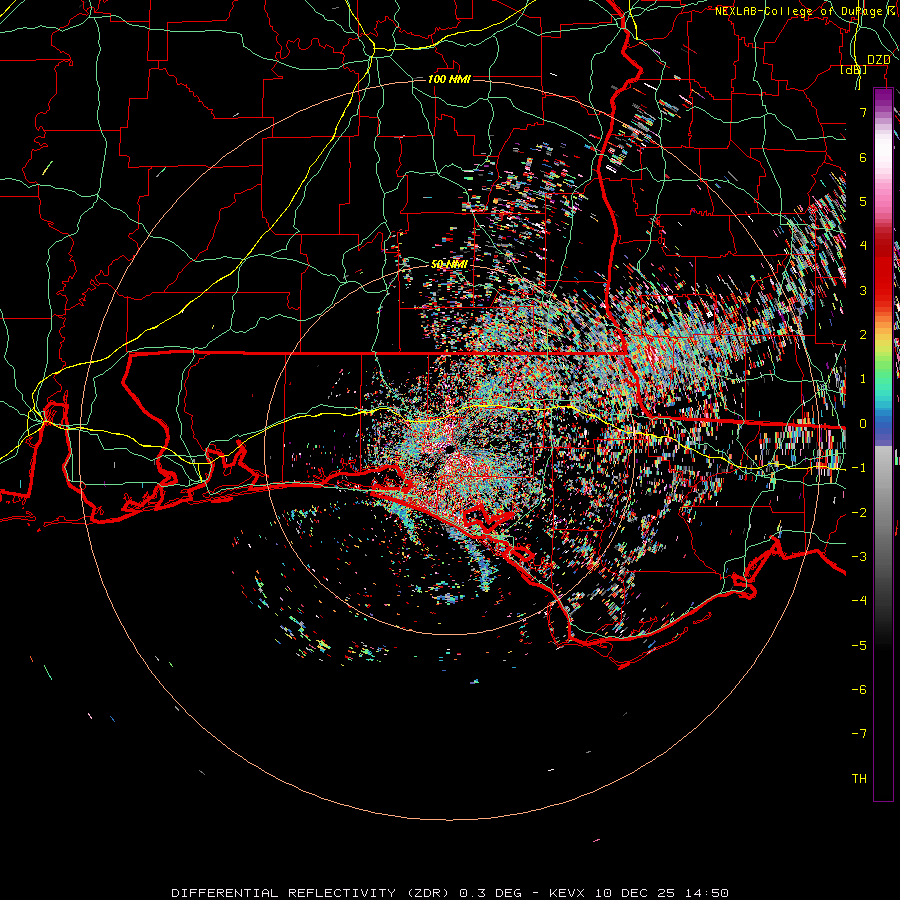Click the -1 value on color scale
Viewport: 900px width, 900px height.
(859, 468)
